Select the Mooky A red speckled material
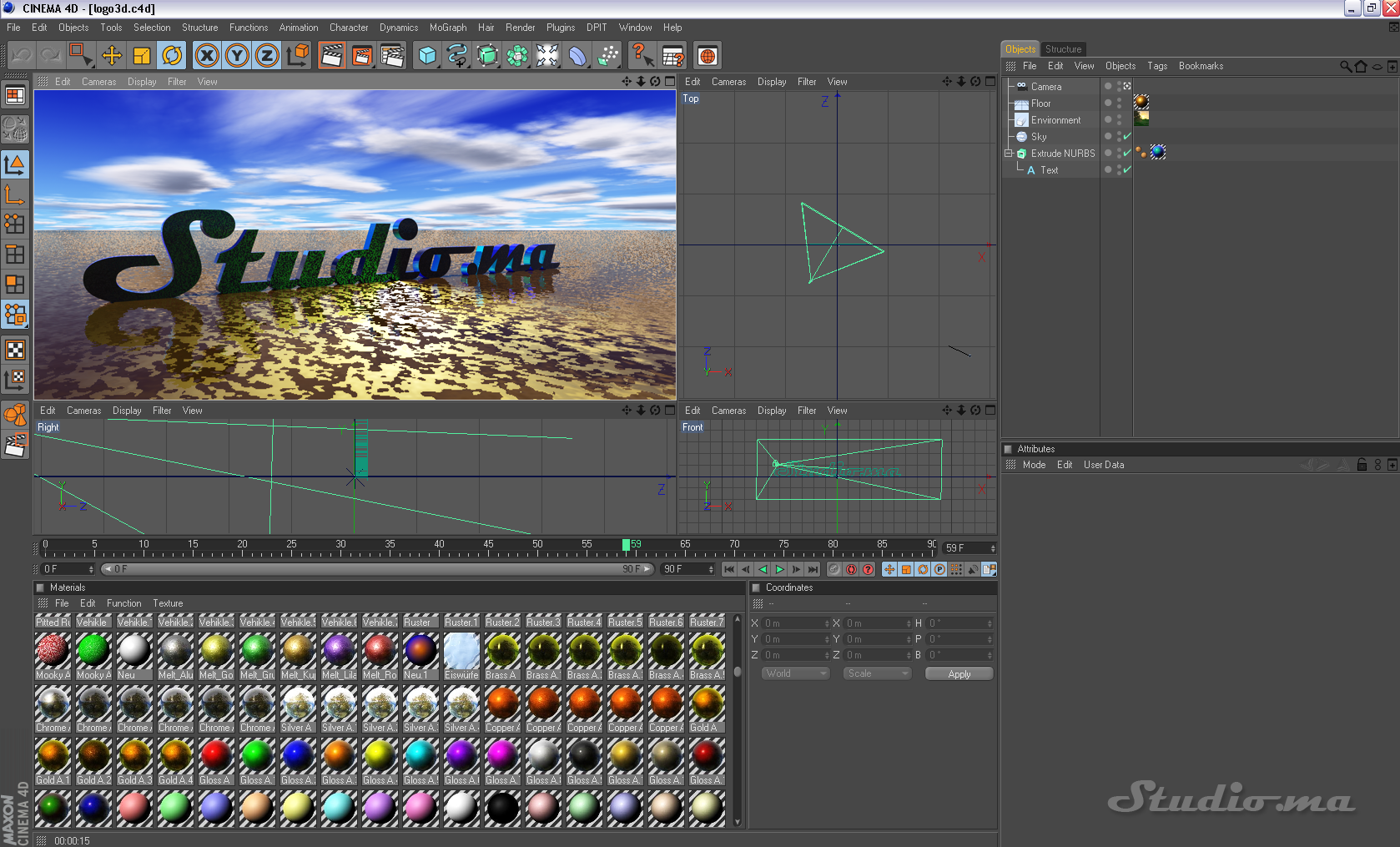 click(53, 657)
